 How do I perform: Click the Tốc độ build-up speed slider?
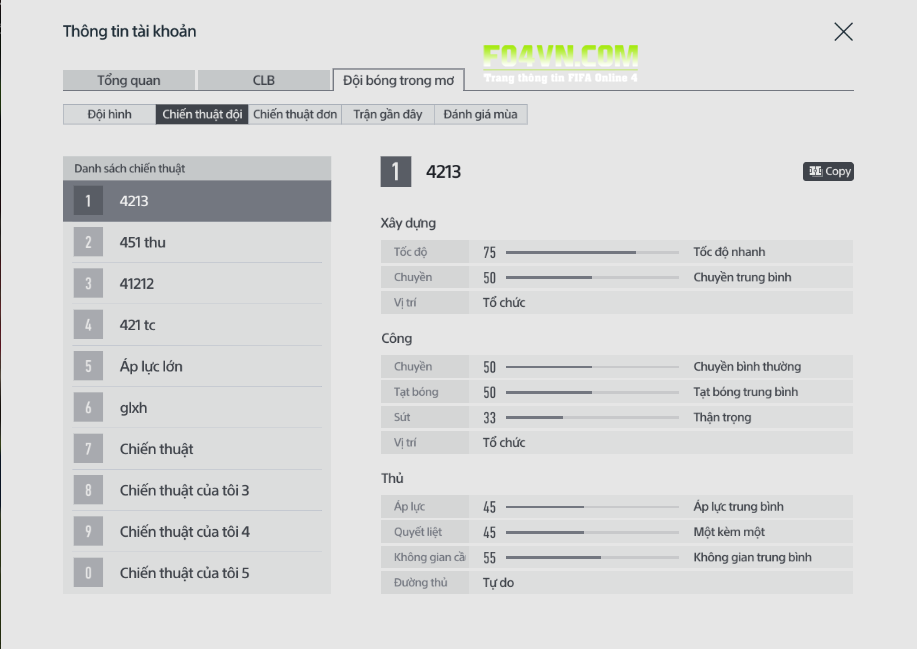(x=592, y=252)
